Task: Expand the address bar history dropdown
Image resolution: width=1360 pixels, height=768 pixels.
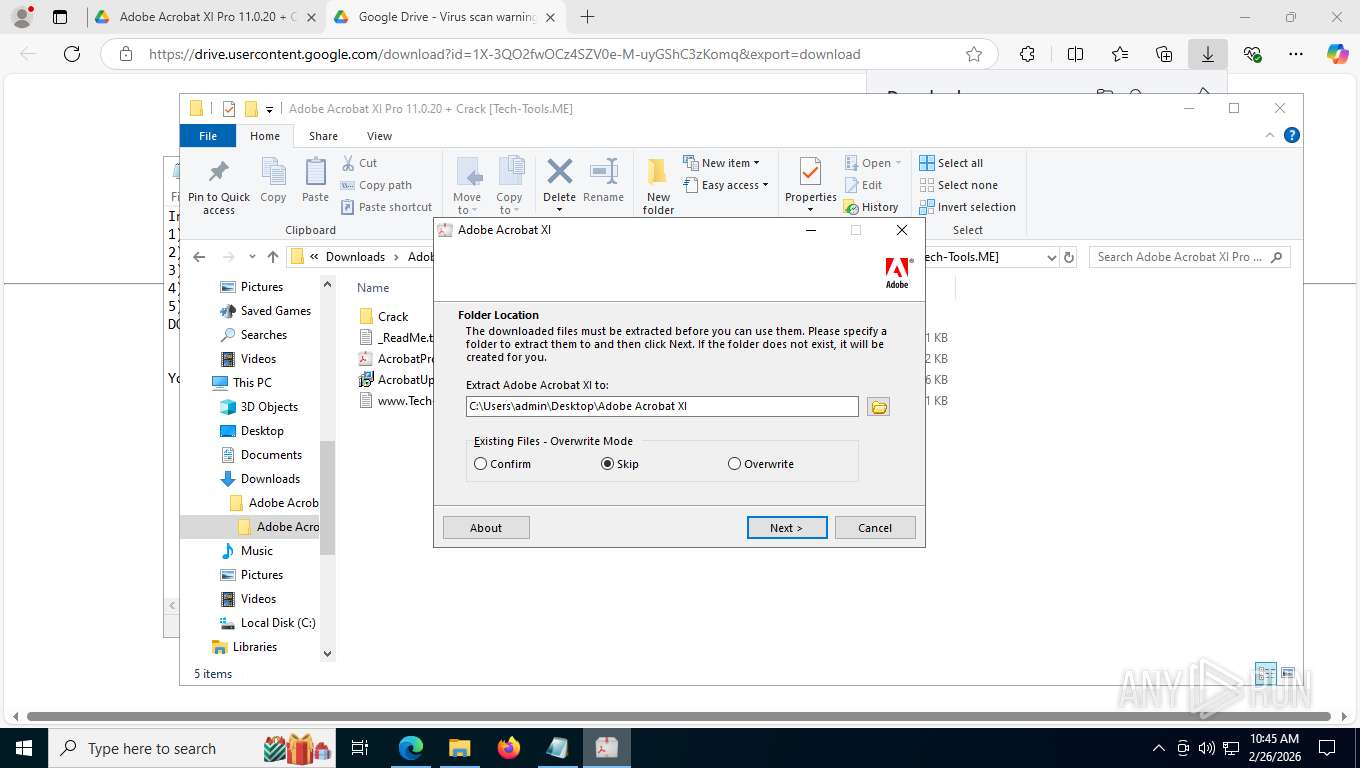Action: point(1051,257)
